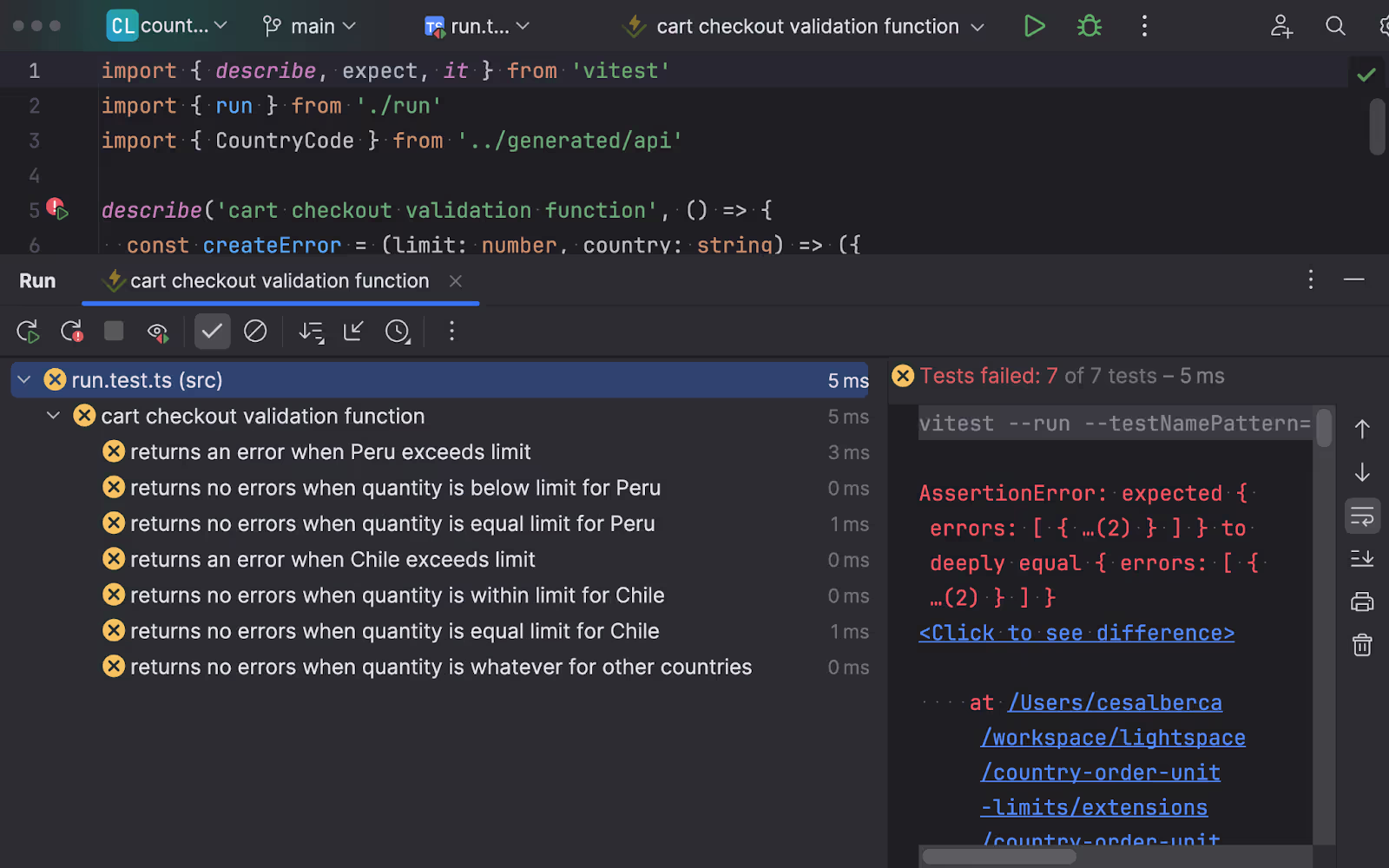
Task: Toggle Show Passed tests checkmark
Action: (212, 331)
